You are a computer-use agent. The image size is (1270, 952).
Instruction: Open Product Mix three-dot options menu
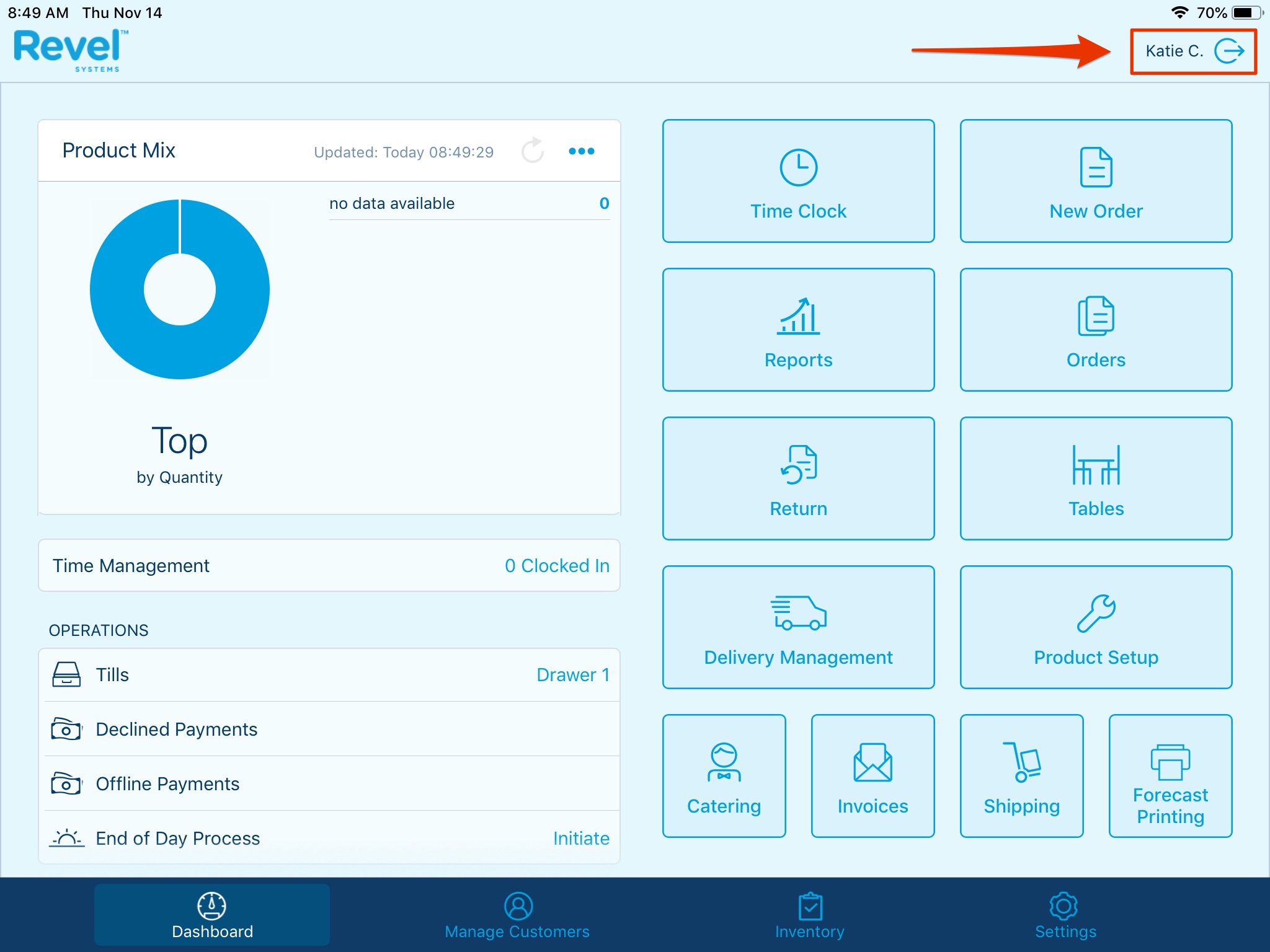[581, 151]
